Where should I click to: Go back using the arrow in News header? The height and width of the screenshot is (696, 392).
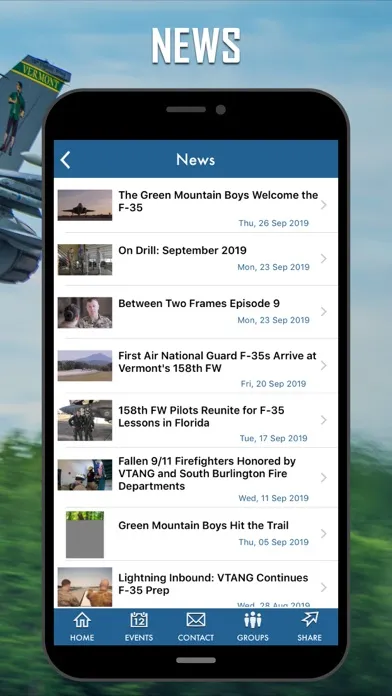[65, 160]
